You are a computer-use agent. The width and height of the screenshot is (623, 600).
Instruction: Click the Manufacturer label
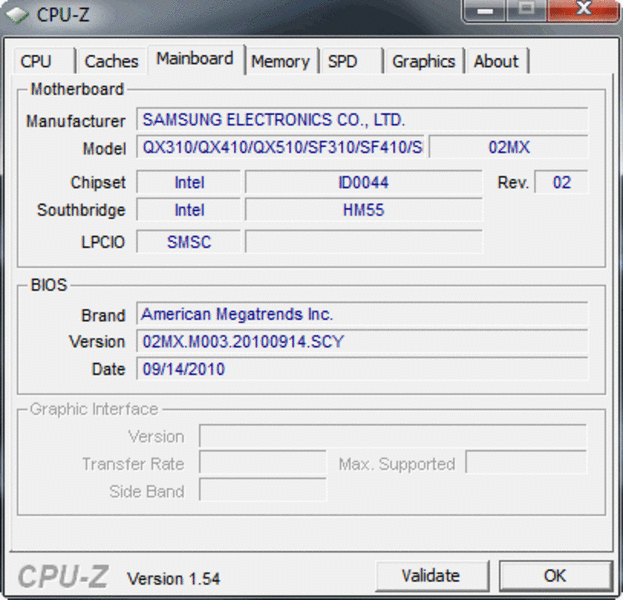(x=76, y=121)
